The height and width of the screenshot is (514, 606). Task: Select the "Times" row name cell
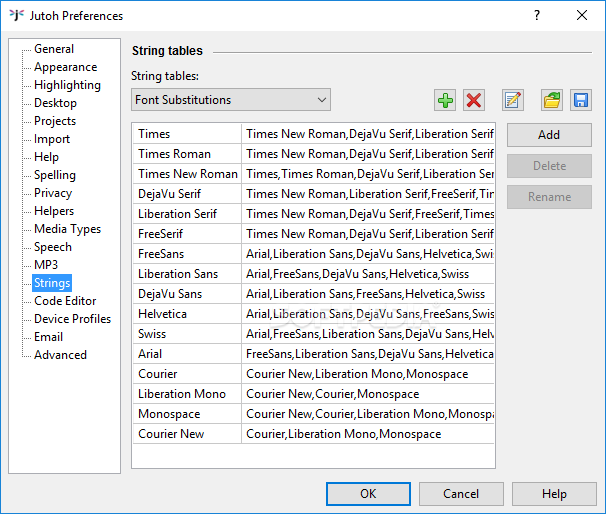coord(187,134)
